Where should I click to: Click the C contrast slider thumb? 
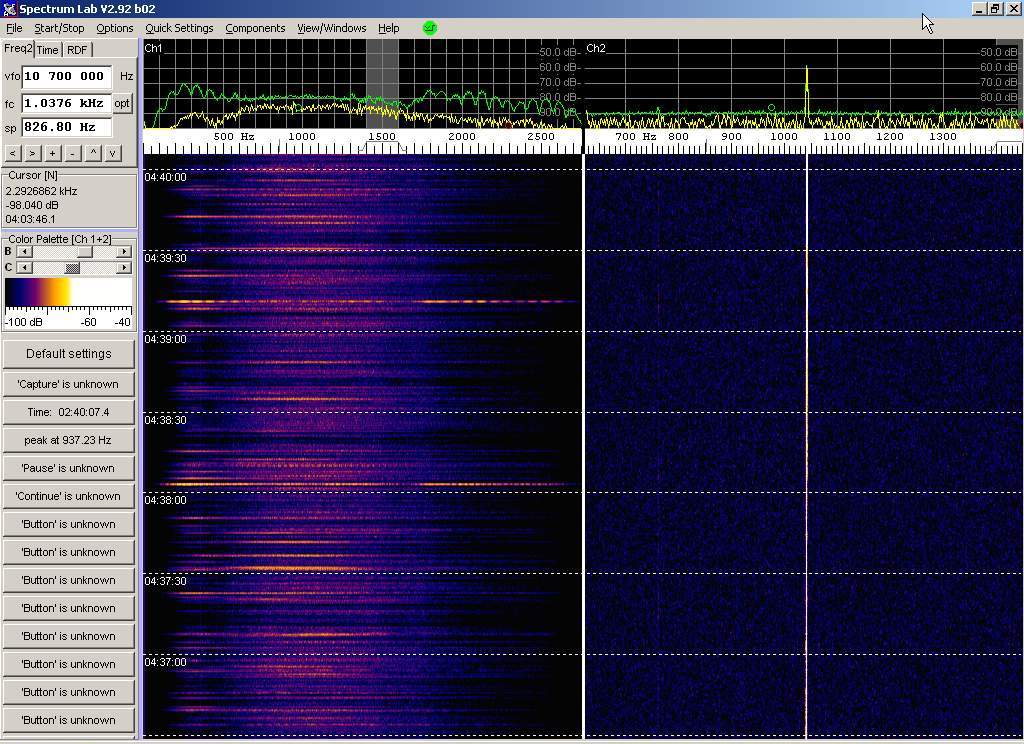(x=72, y=268)
